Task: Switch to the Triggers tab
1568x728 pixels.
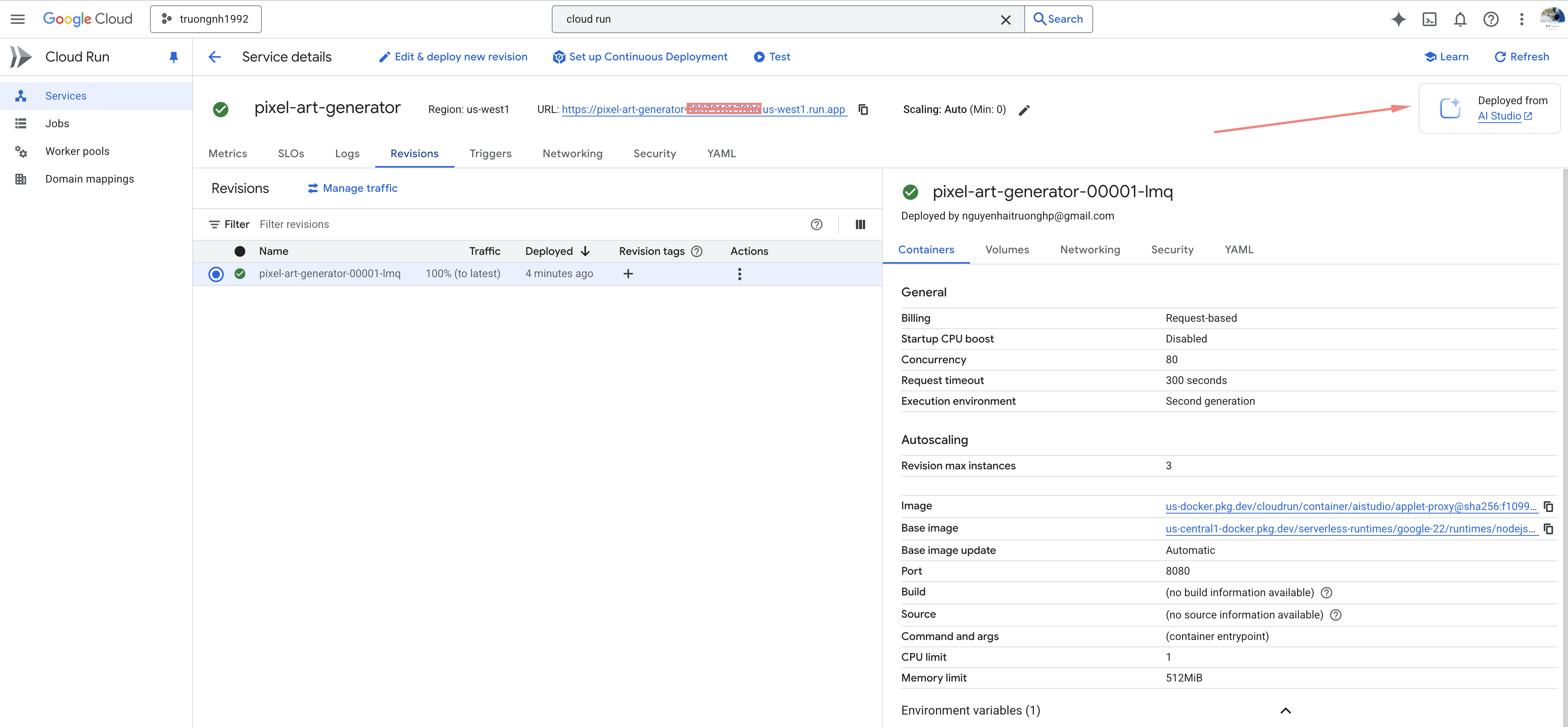Action: tap(491, 153)
